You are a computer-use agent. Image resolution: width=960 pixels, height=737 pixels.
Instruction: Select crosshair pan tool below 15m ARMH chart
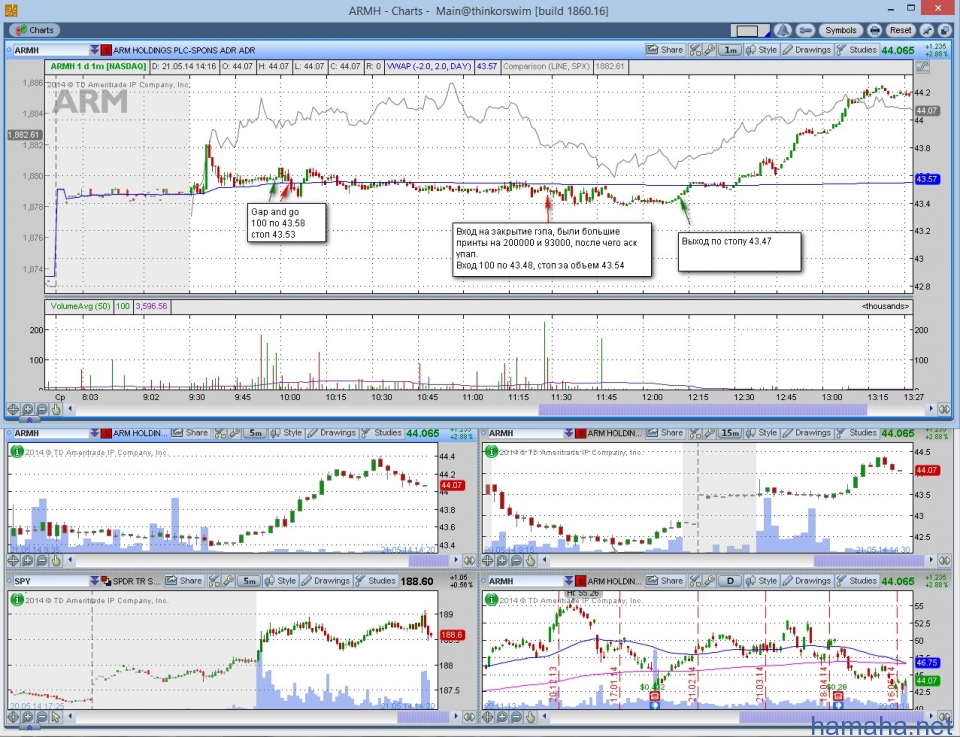coord(487,560)
